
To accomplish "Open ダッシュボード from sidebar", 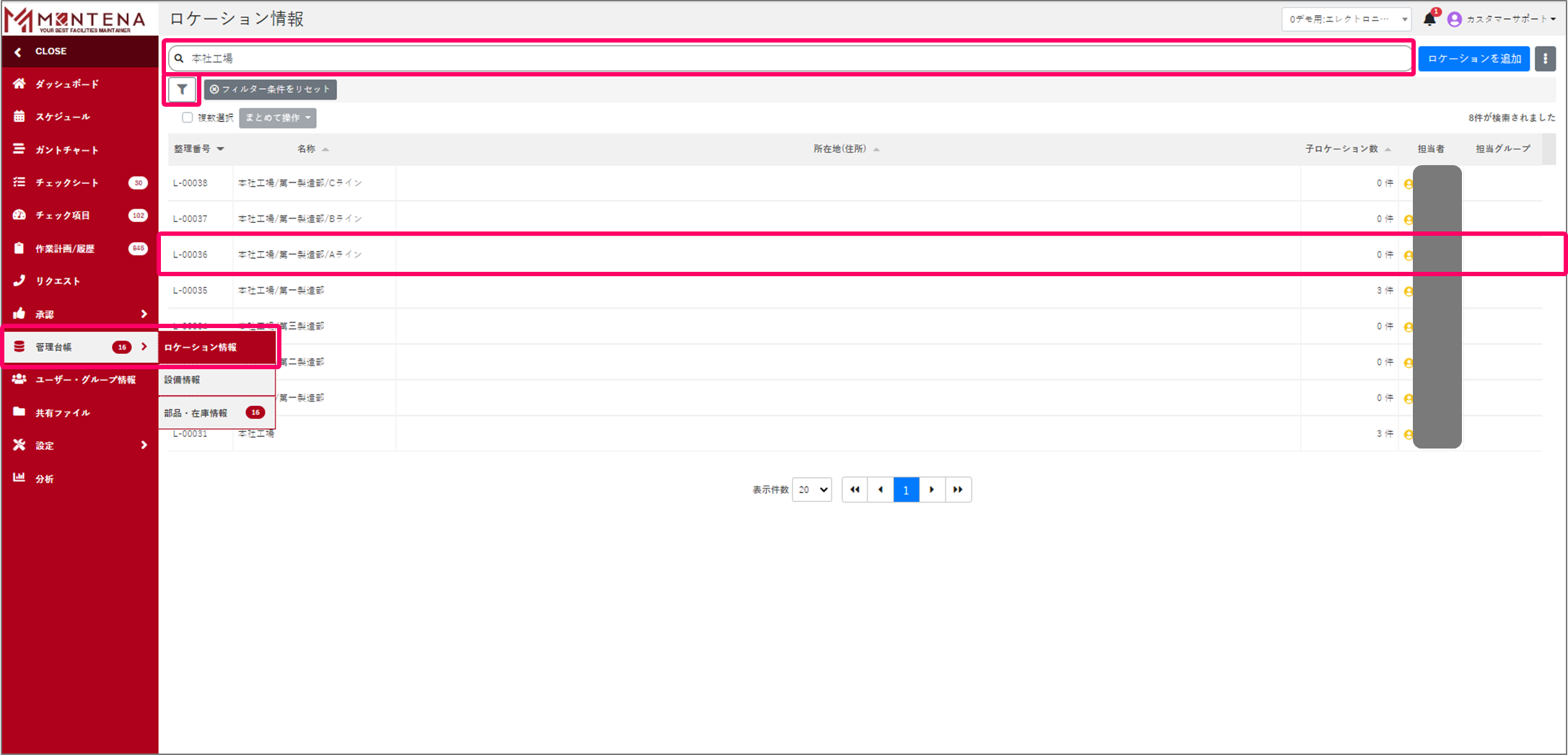I will point(67,84).
